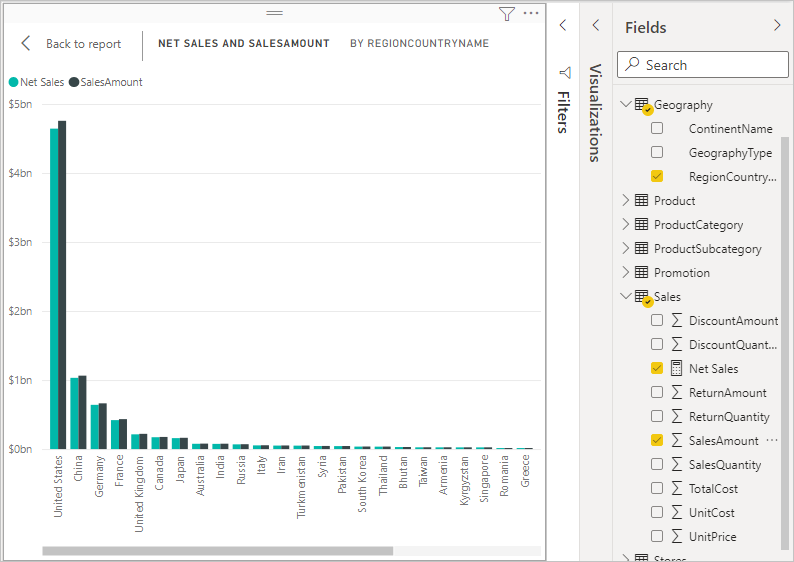794x562 pixels.
Task: Click Back to report link
Action: point(83,44)
